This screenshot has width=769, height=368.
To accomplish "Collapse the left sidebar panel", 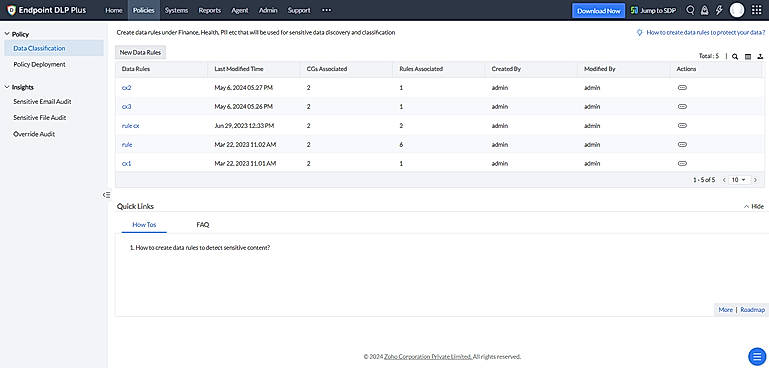I will tap(106, 195).
